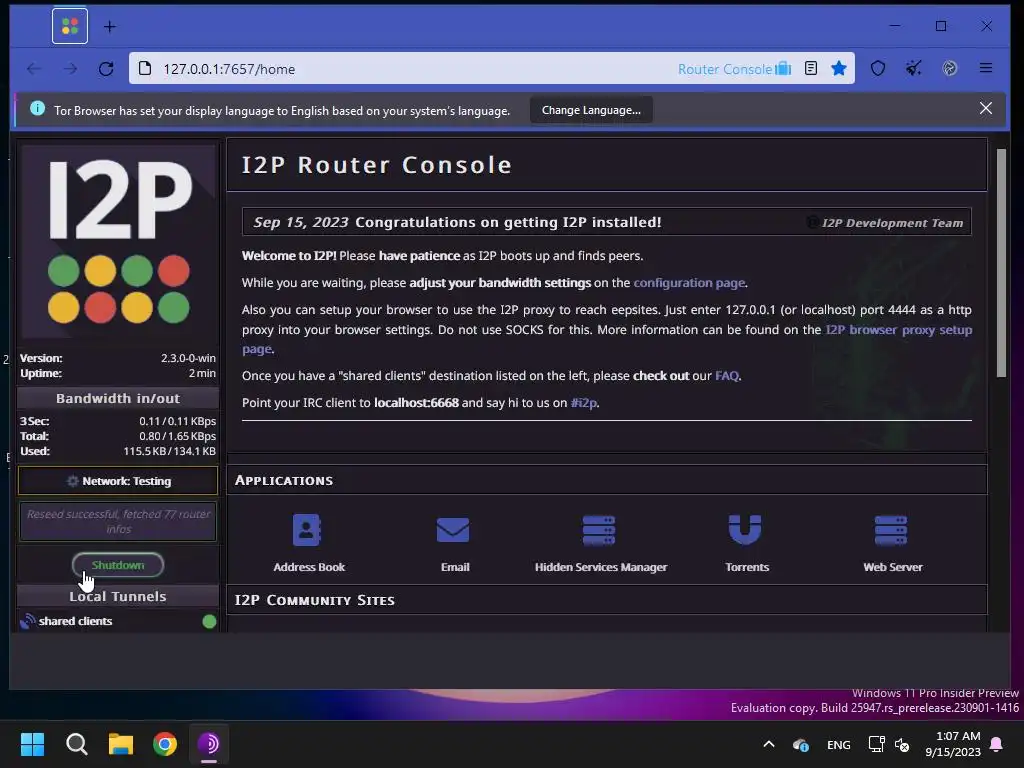The image size is (1024, 768).
Task: Click the I2P extension toolbar icon
Action: point(950,68)
